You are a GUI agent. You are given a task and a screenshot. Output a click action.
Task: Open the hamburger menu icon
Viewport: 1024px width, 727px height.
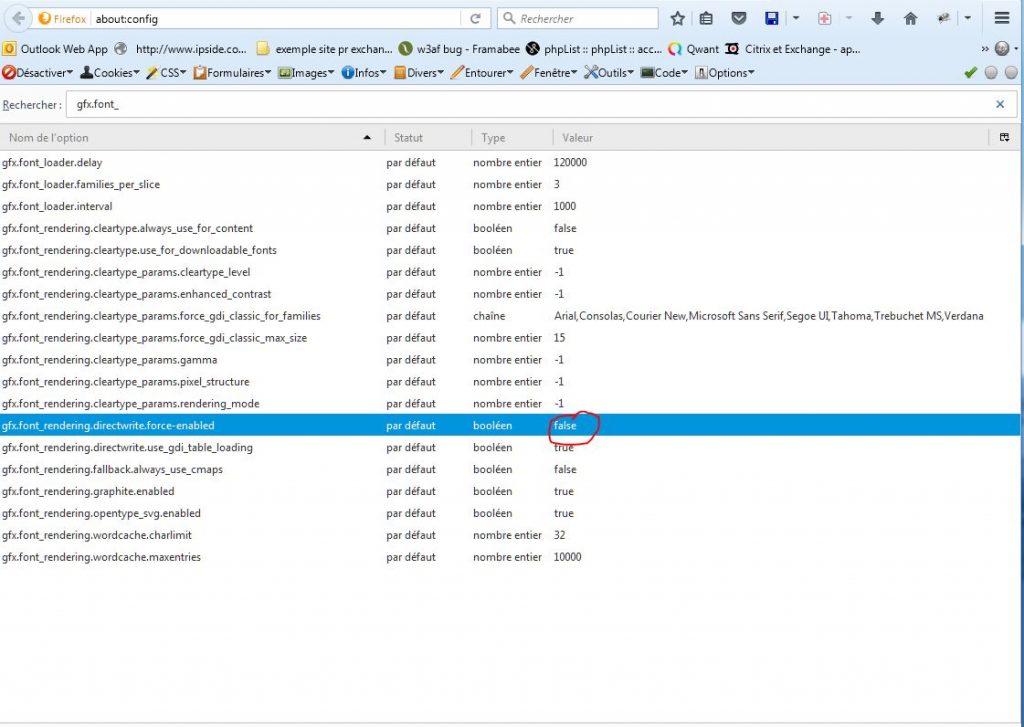tap(1002, 18)
